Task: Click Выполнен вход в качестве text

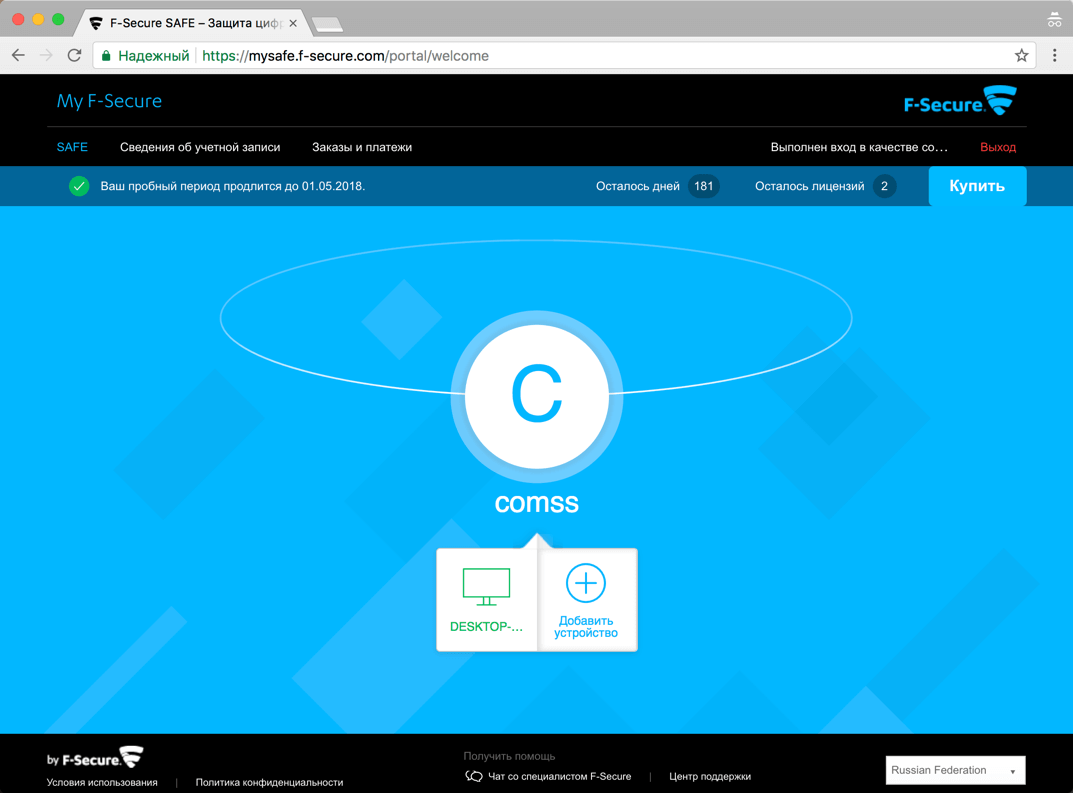Action: (859, 147)
